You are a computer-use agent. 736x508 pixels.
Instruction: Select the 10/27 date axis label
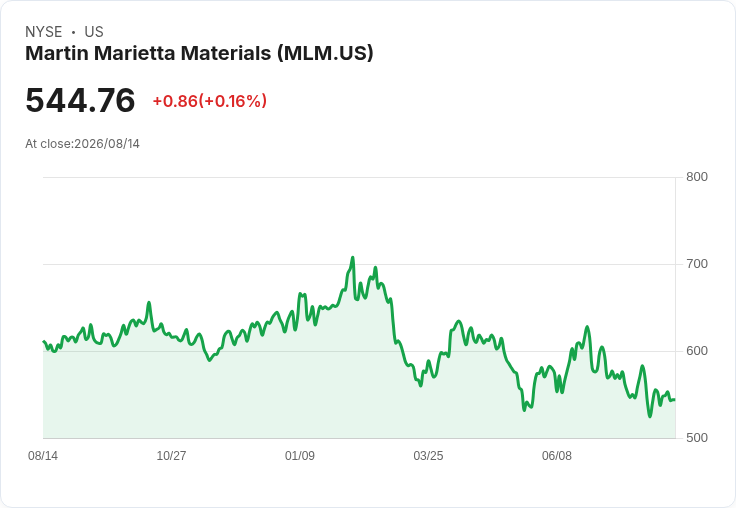click(171, 455)
